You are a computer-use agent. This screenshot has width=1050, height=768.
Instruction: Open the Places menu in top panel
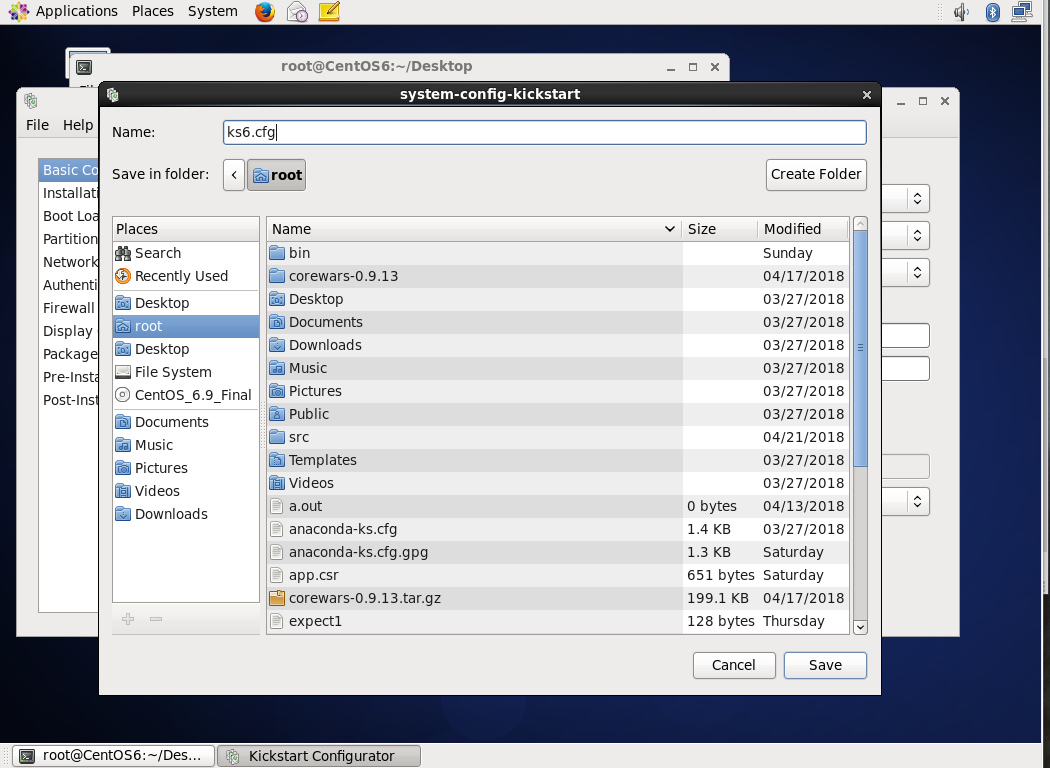[x=153, y=11]
